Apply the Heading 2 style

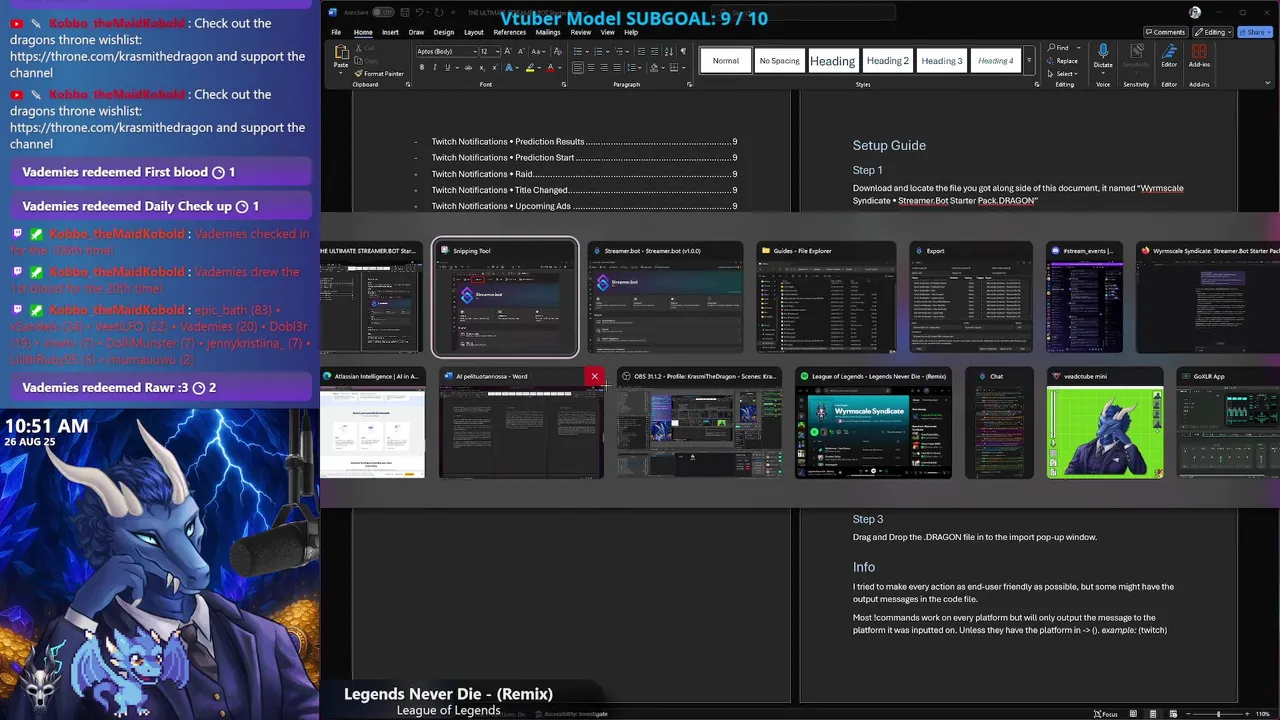(x=888, y=61)
